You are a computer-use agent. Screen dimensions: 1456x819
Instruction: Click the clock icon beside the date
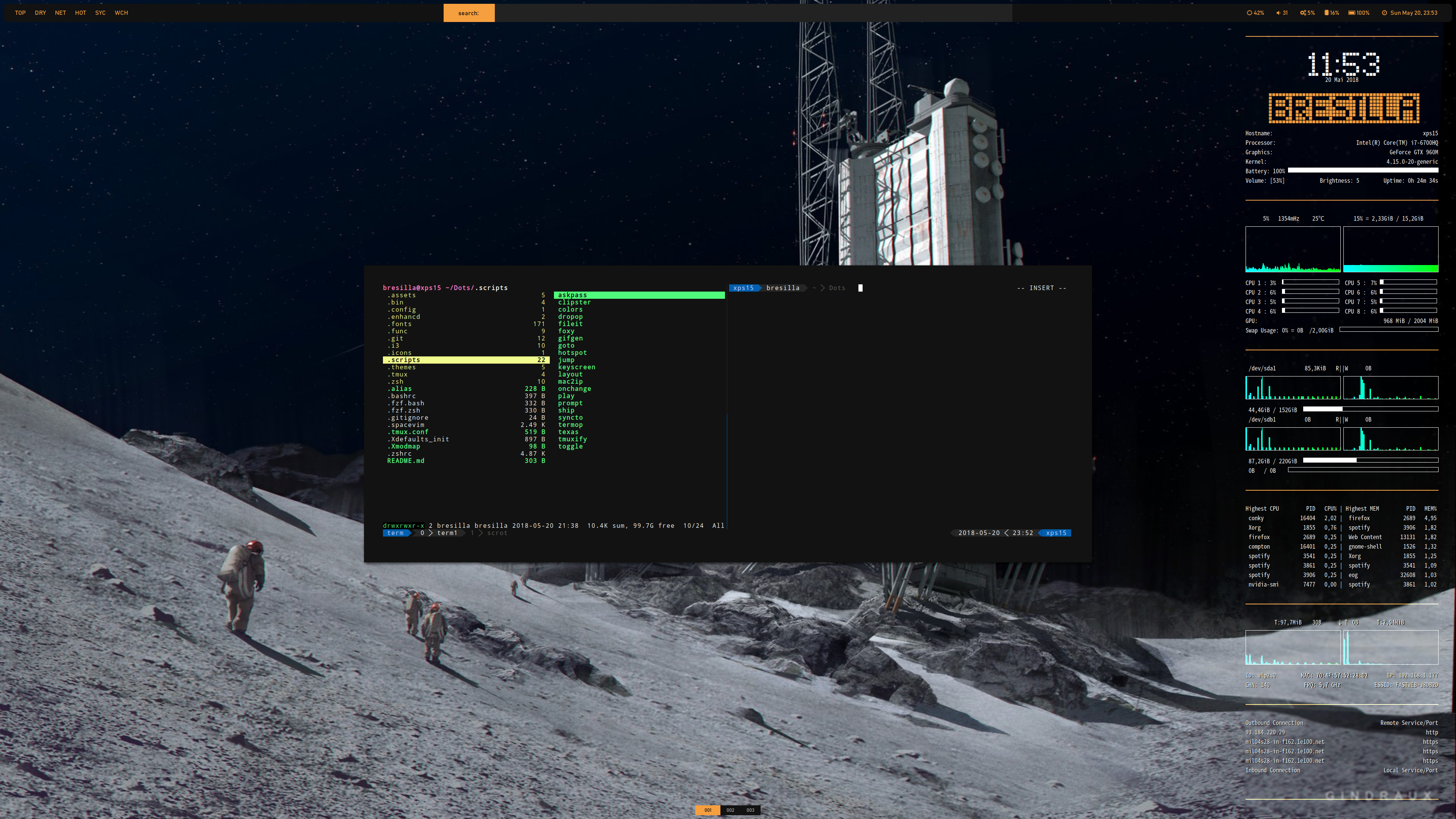point(1384,13)
